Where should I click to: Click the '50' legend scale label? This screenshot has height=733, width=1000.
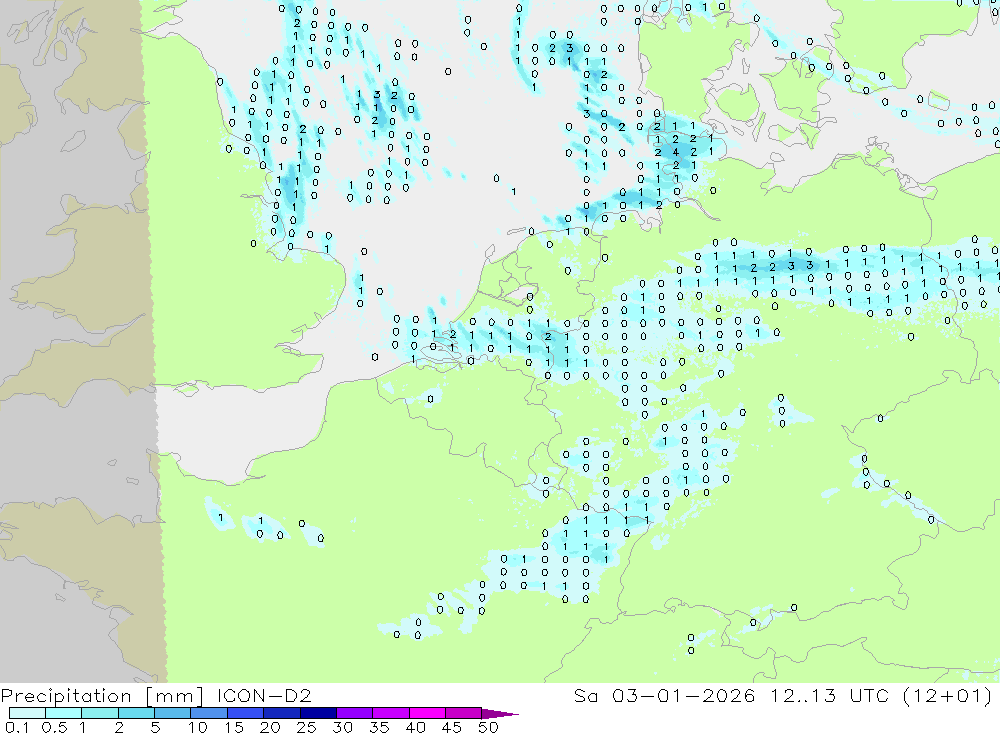[488, 727]
